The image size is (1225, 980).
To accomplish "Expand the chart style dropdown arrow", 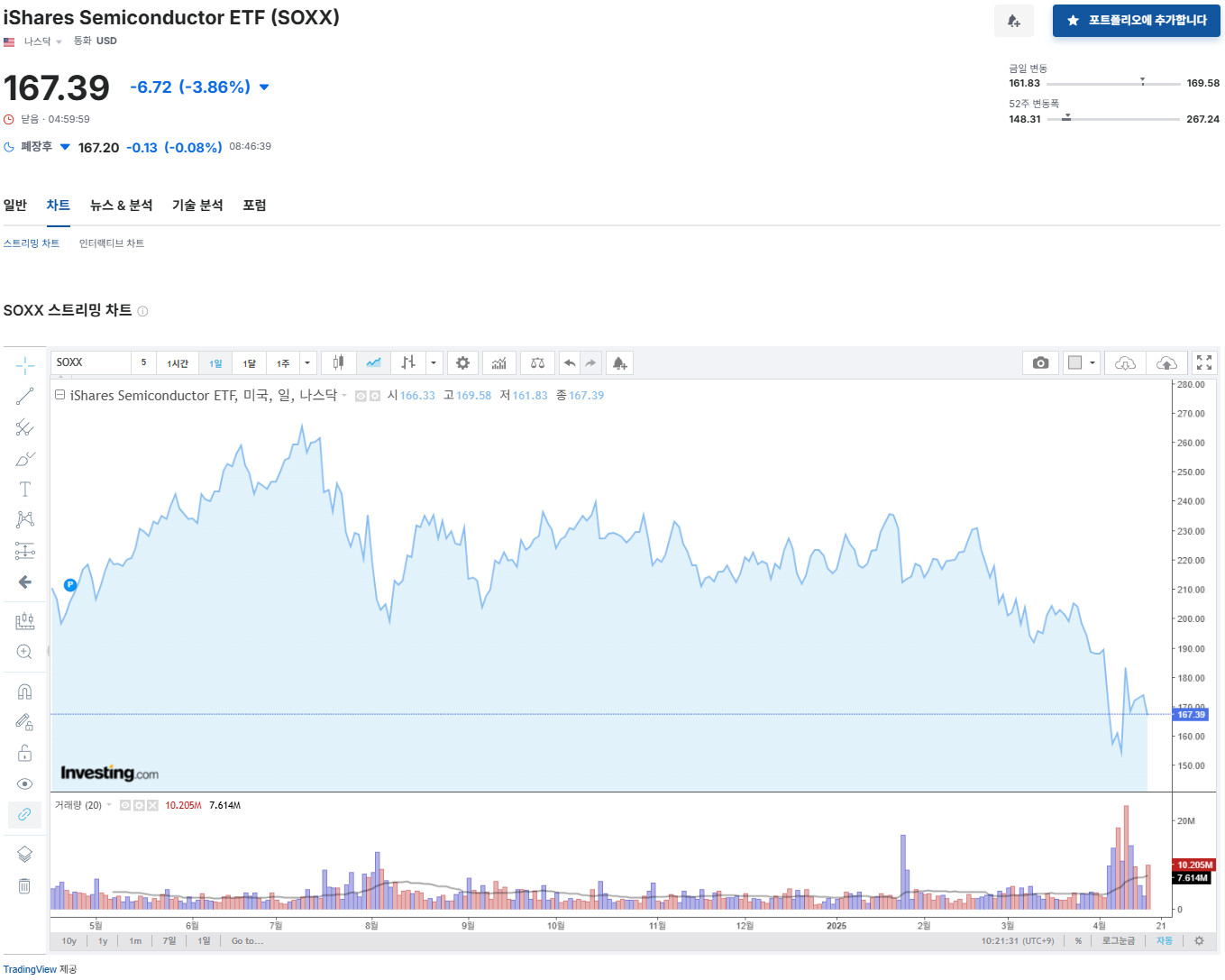I will 434,362.
